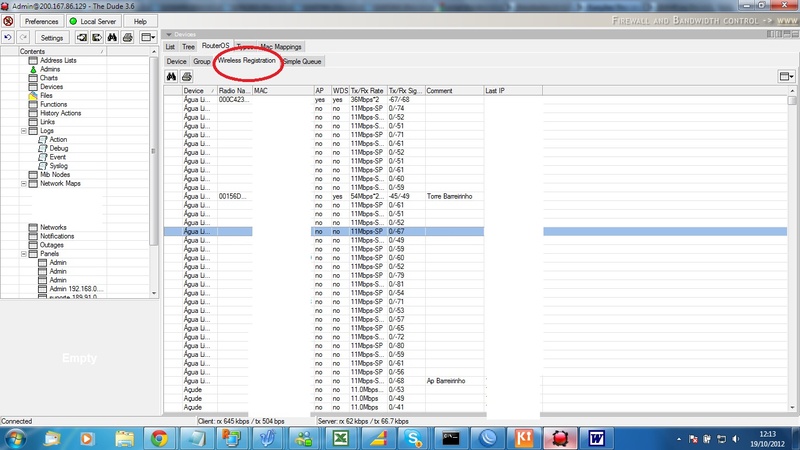The width and height of the screenshot is (800, 450).
Task: Click the Settings button
Action: [x=52, y=38]
